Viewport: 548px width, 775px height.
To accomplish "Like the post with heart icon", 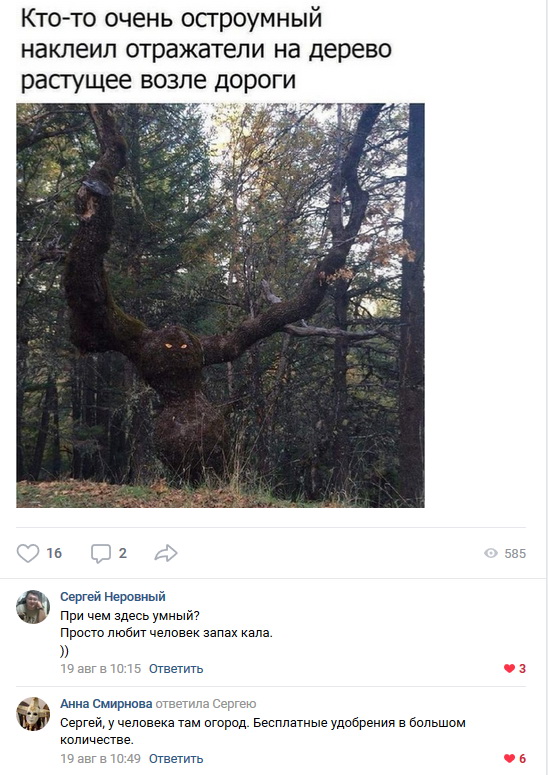I will pos(28,553).
